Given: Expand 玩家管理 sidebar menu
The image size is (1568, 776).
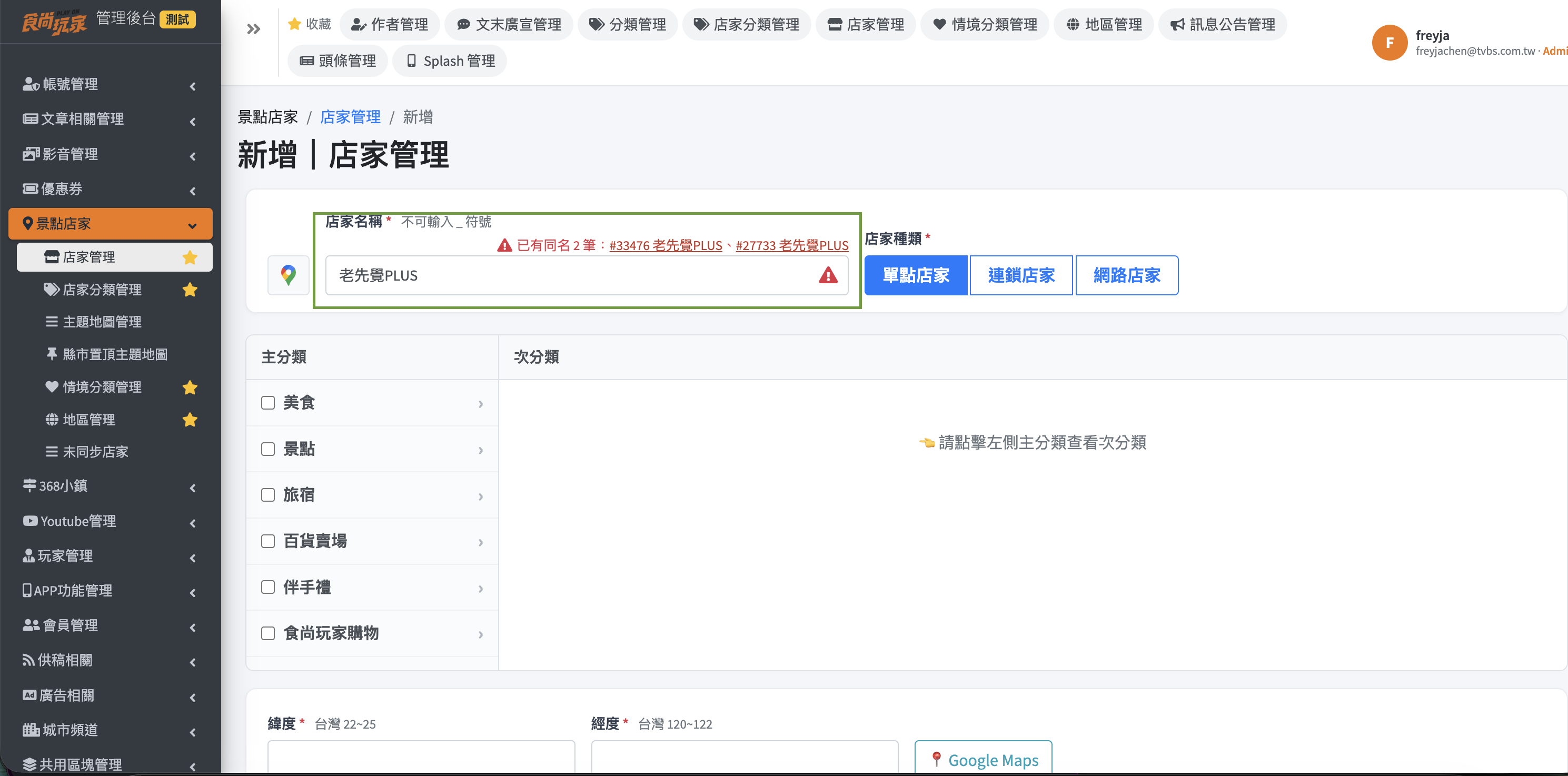Looking at the screenshot, I should coord(110,556).
